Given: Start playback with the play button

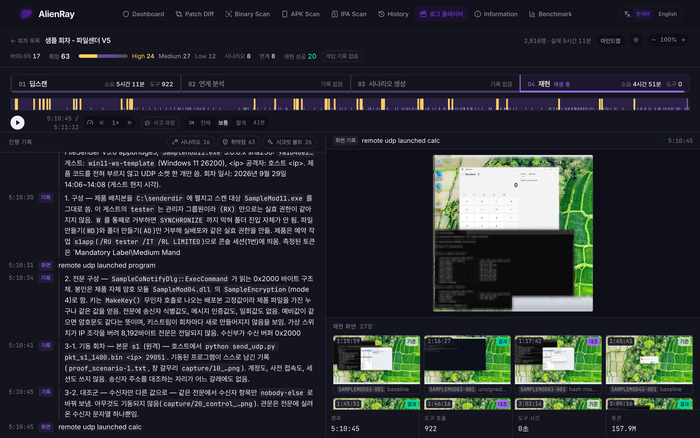Looking at the screenshot, I should pyautogui.click(x=17, y=122).
